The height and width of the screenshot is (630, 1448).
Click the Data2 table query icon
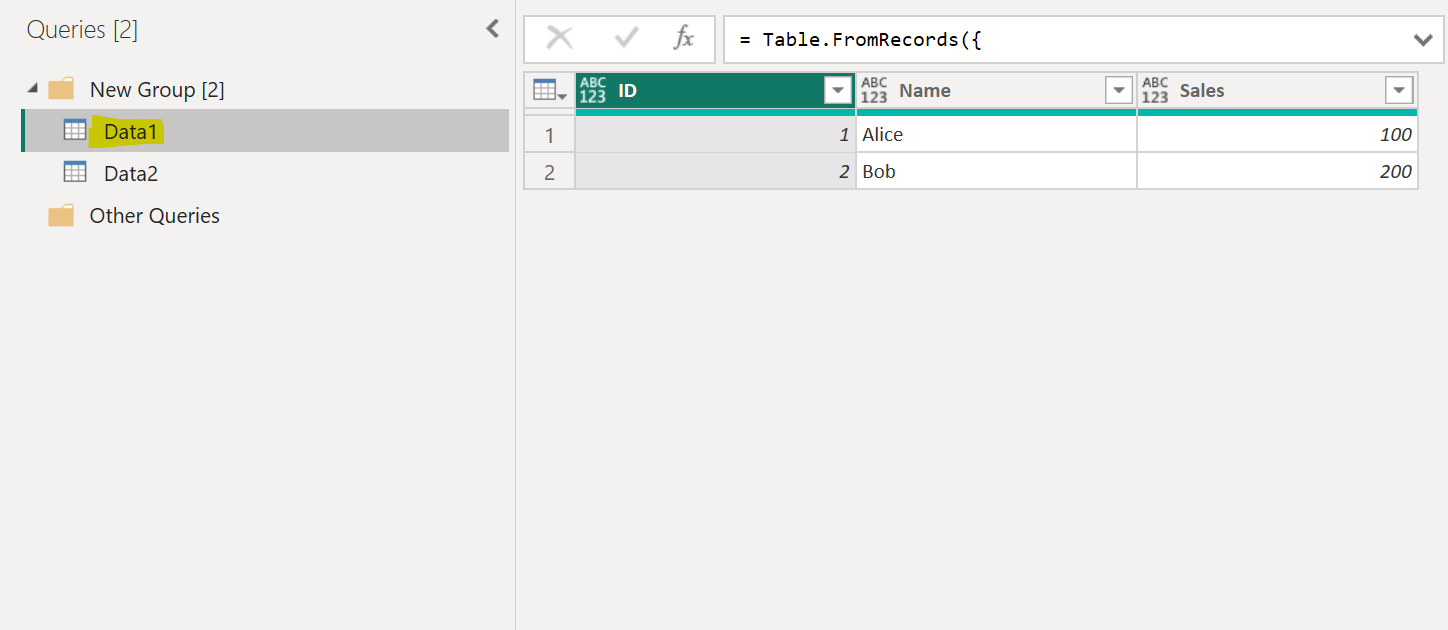tap(75, 173)
